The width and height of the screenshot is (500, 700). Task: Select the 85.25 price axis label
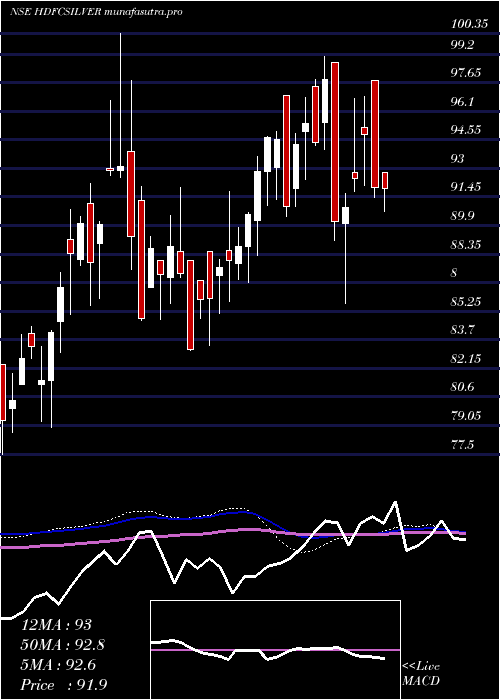[x=466, y=301]
